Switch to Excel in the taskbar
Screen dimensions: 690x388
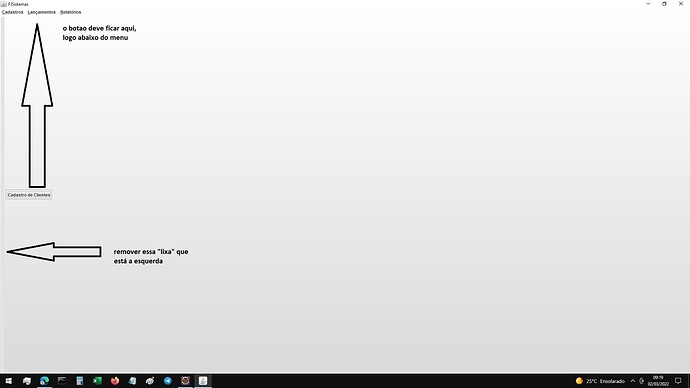click(x=97, y=381)
